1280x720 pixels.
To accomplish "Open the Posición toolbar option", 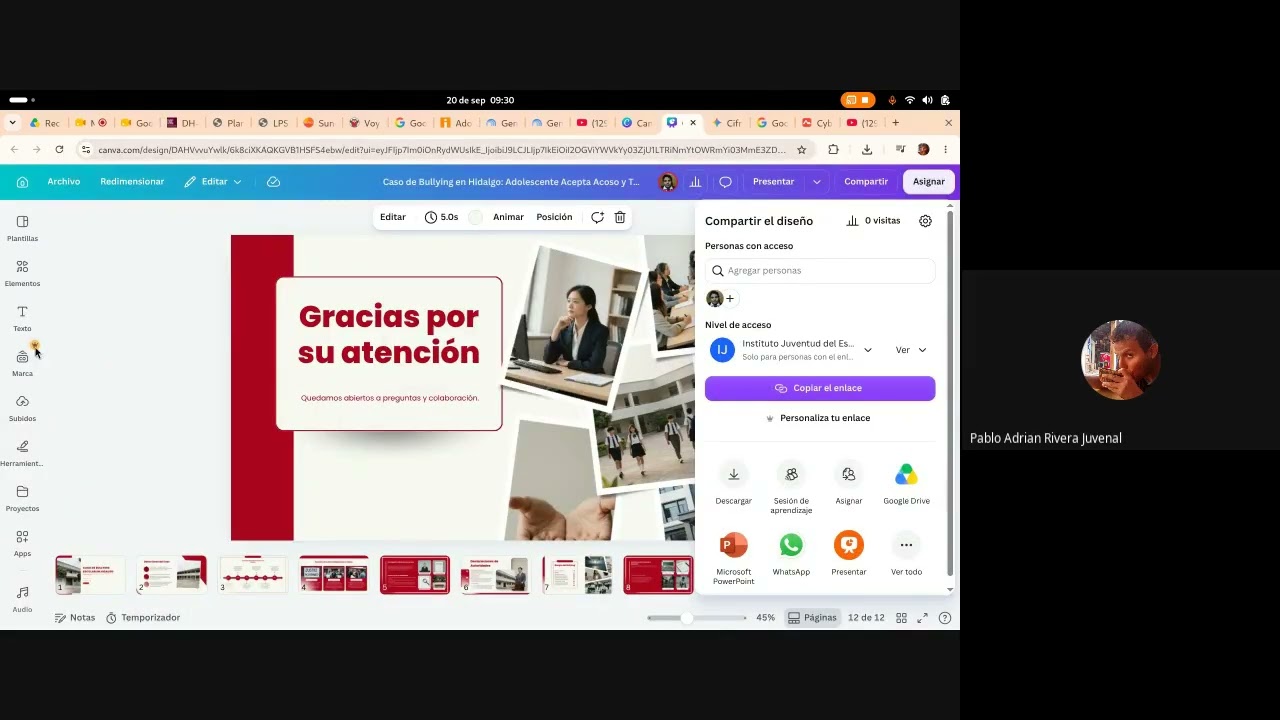I will pyautogui.click(x=554, y=217).
